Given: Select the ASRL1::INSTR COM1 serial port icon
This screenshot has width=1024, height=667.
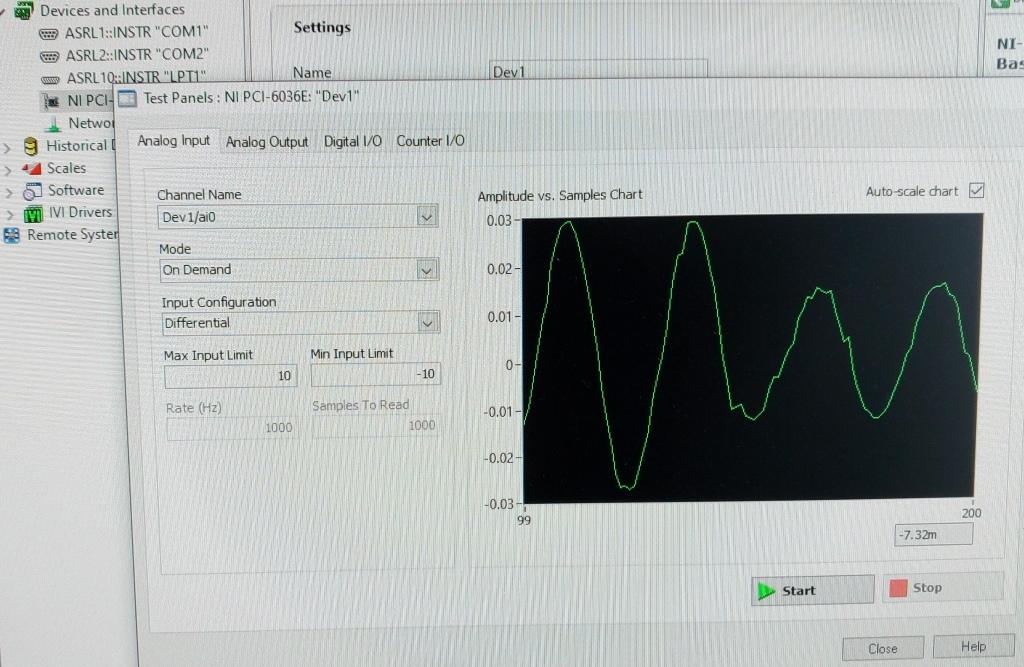Looking at the screenshot, I should [48, 33].
